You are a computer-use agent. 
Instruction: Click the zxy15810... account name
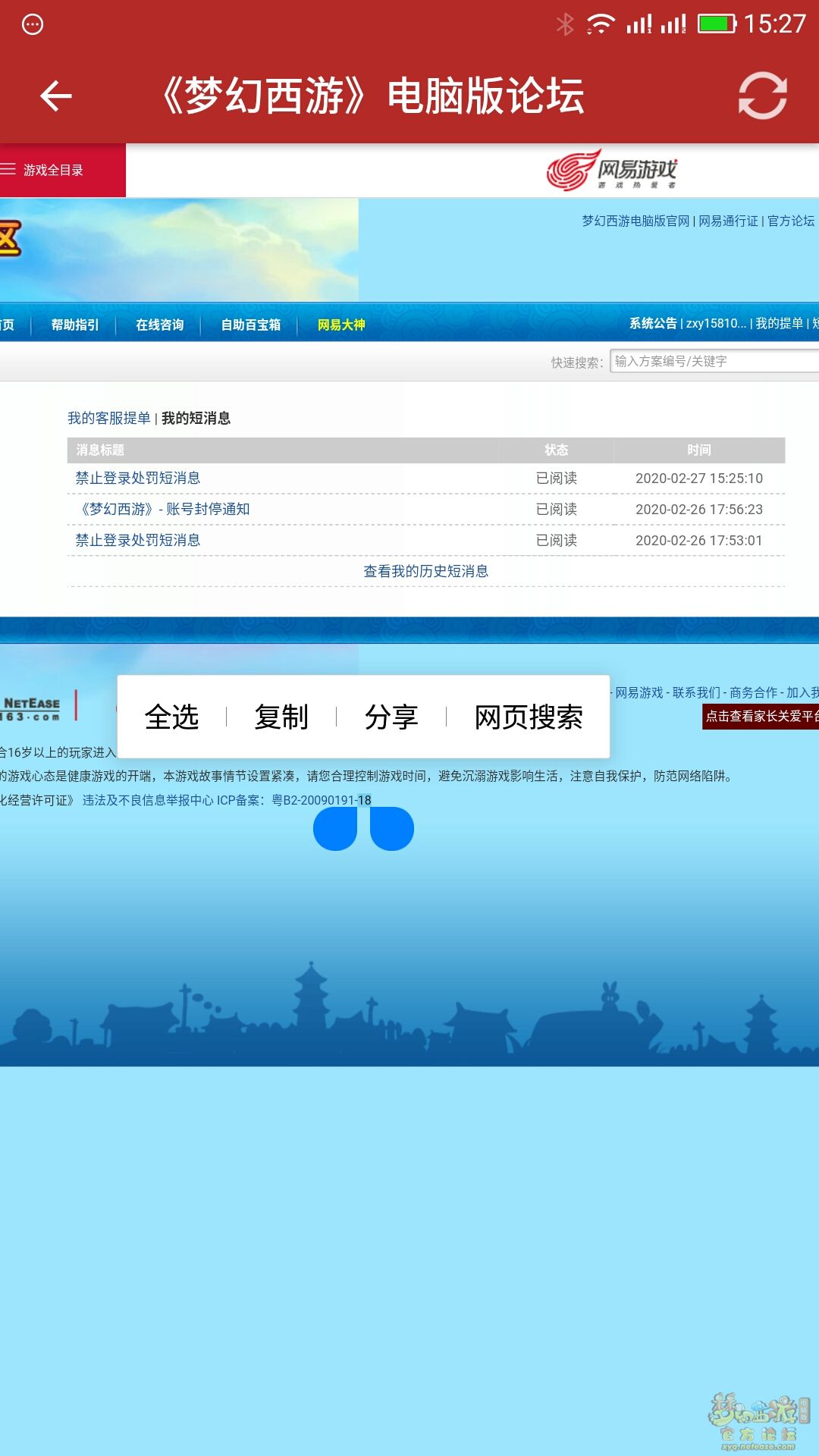click(716, 323)
